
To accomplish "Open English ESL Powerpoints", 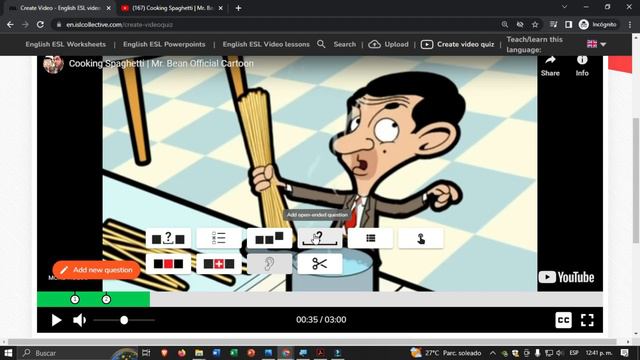I will [164, 44].
